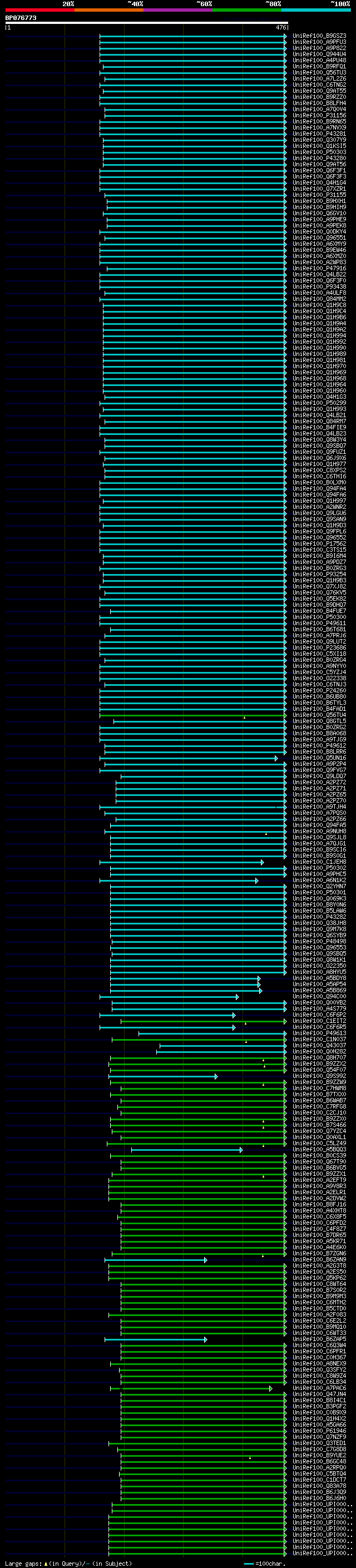This screenshot has height=1568, width=356.
Task: Select the UniRef100_P24260 label
Action: click(x=319, y=690)
